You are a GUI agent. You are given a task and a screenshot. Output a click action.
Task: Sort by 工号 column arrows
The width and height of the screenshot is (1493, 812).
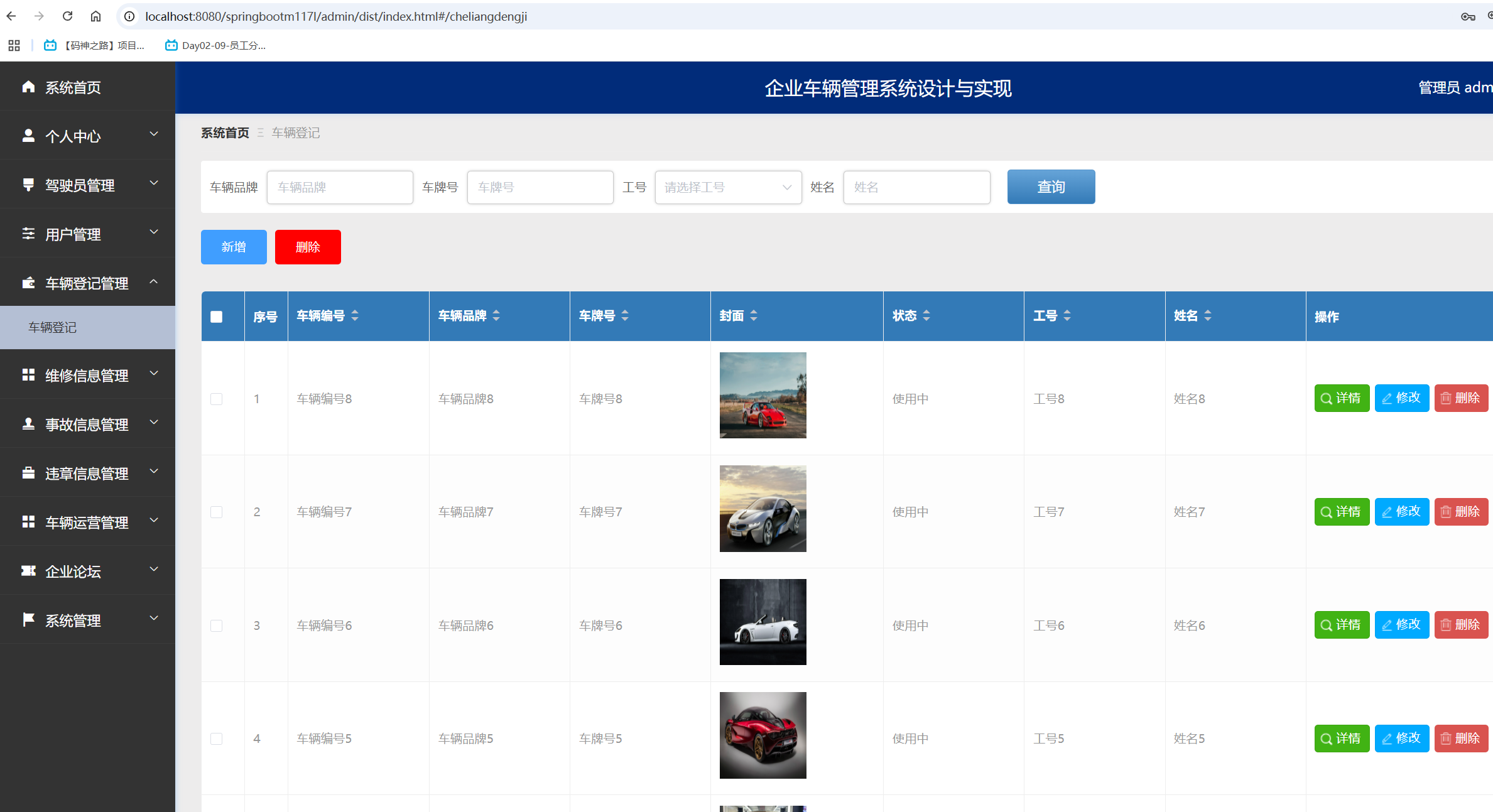[x=1067, y=316]
